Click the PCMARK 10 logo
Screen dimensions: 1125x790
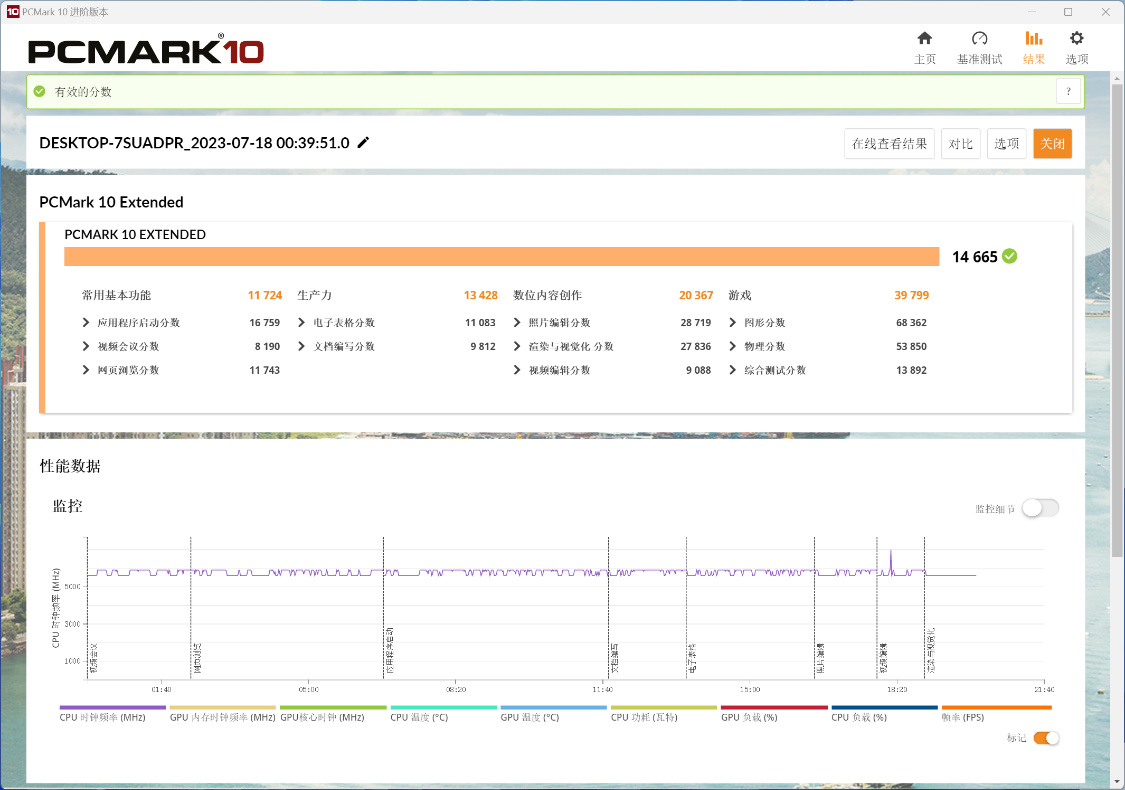pyautogui.click(x=146, y=50)
